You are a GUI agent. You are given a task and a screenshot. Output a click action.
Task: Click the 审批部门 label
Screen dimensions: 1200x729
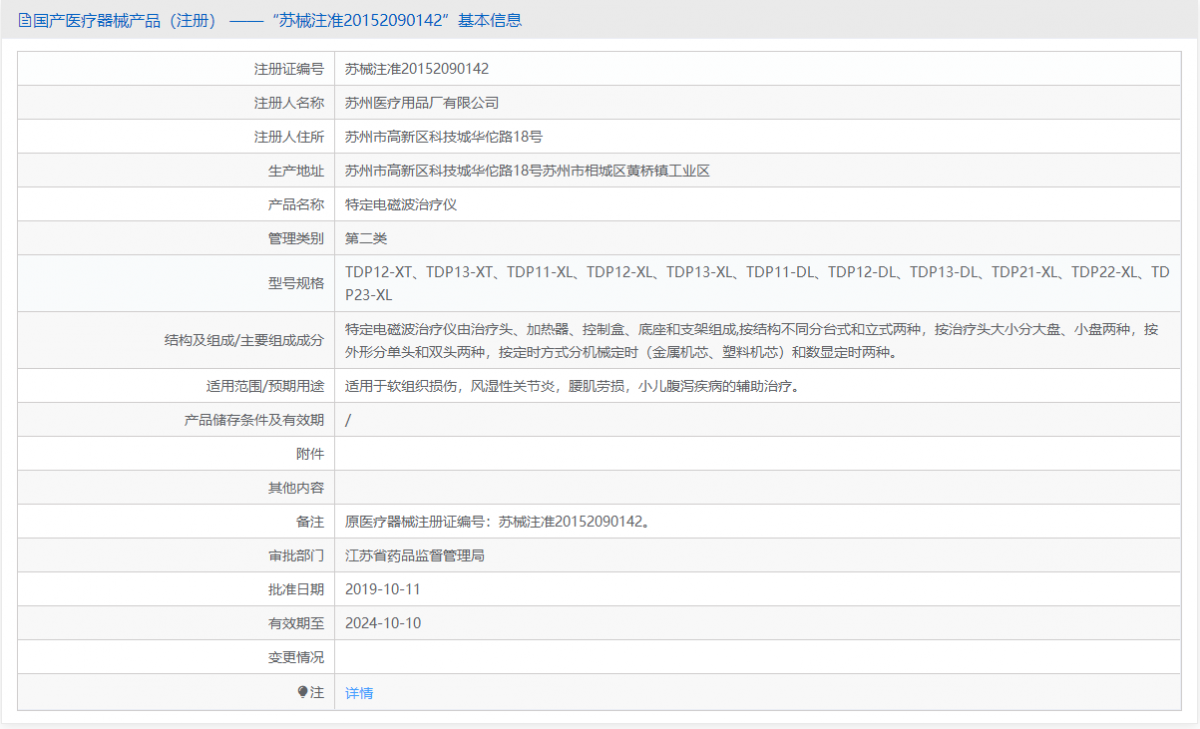click(x=296, y=556)
